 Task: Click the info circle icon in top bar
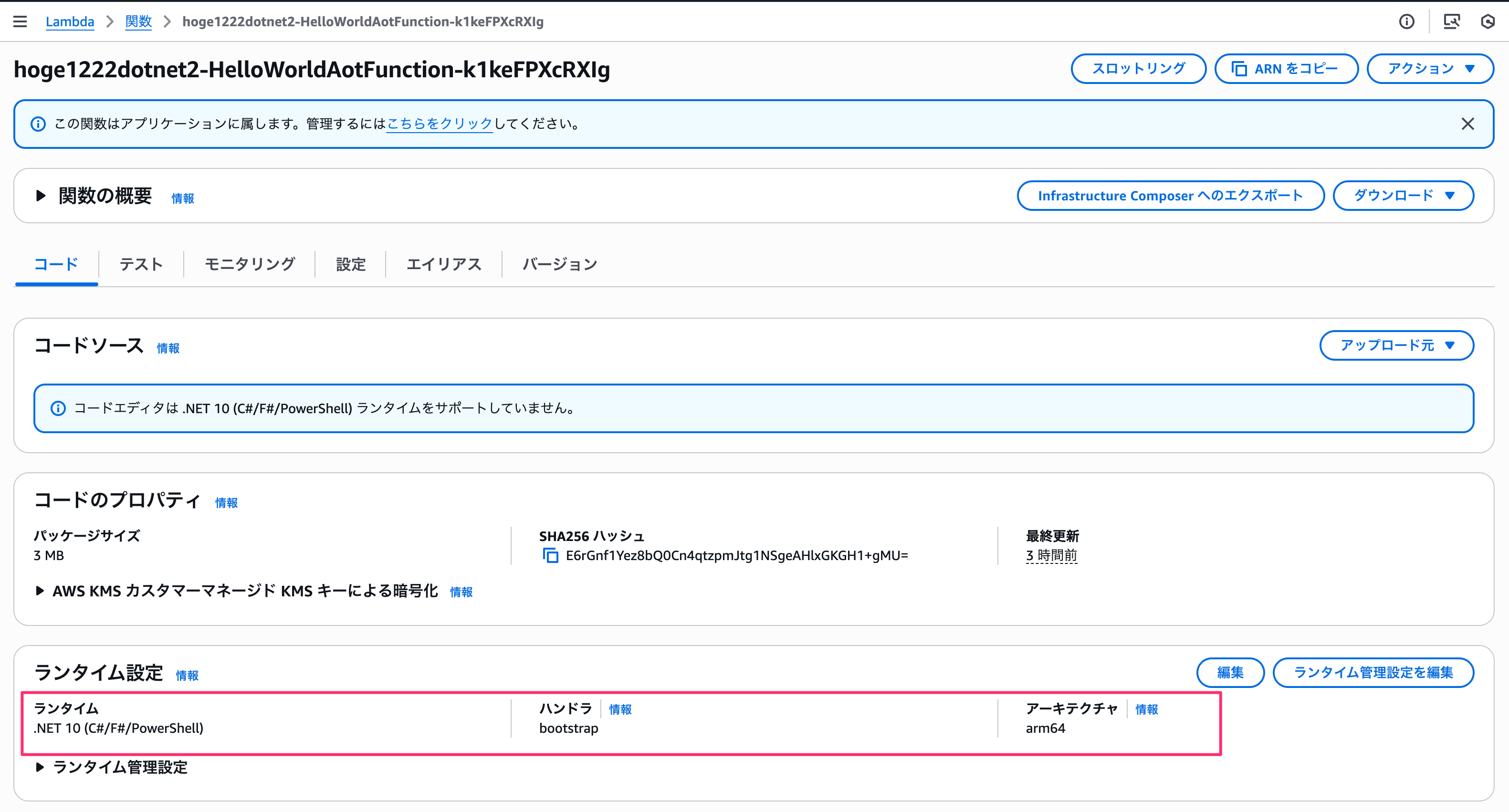pyautogui.click(x=1406, y=21)
